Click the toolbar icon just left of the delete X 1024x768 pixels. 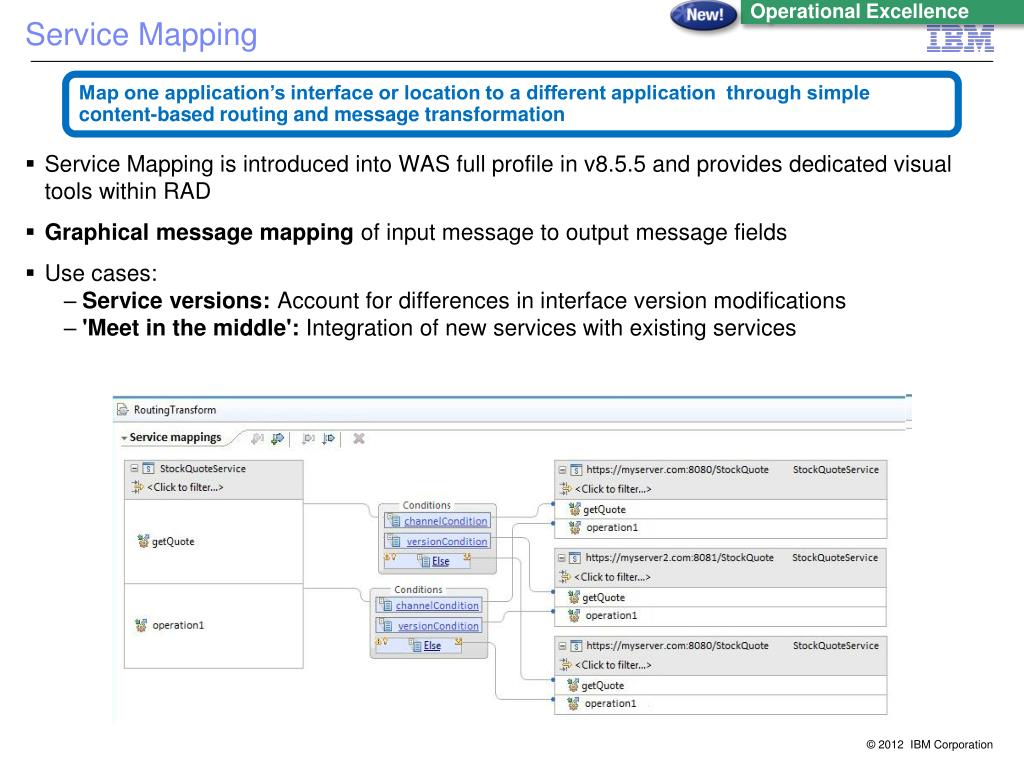click(x=328, y=438)
